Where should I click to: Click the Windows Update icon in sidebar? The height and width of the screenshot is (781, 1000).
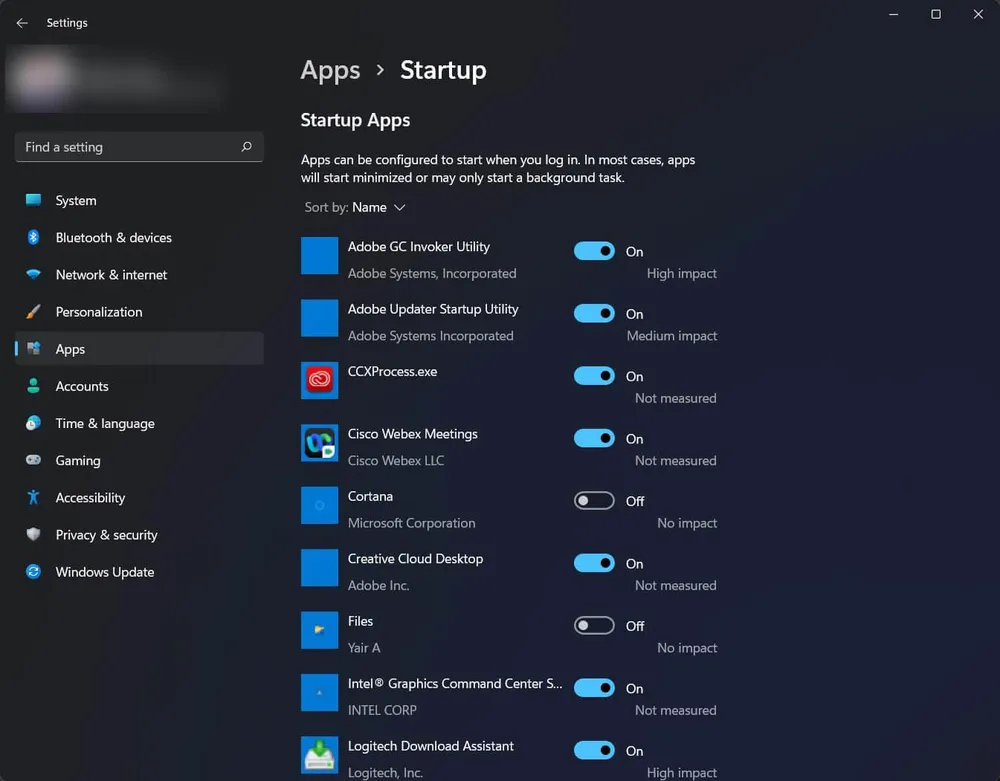click(x=31, y=572)
